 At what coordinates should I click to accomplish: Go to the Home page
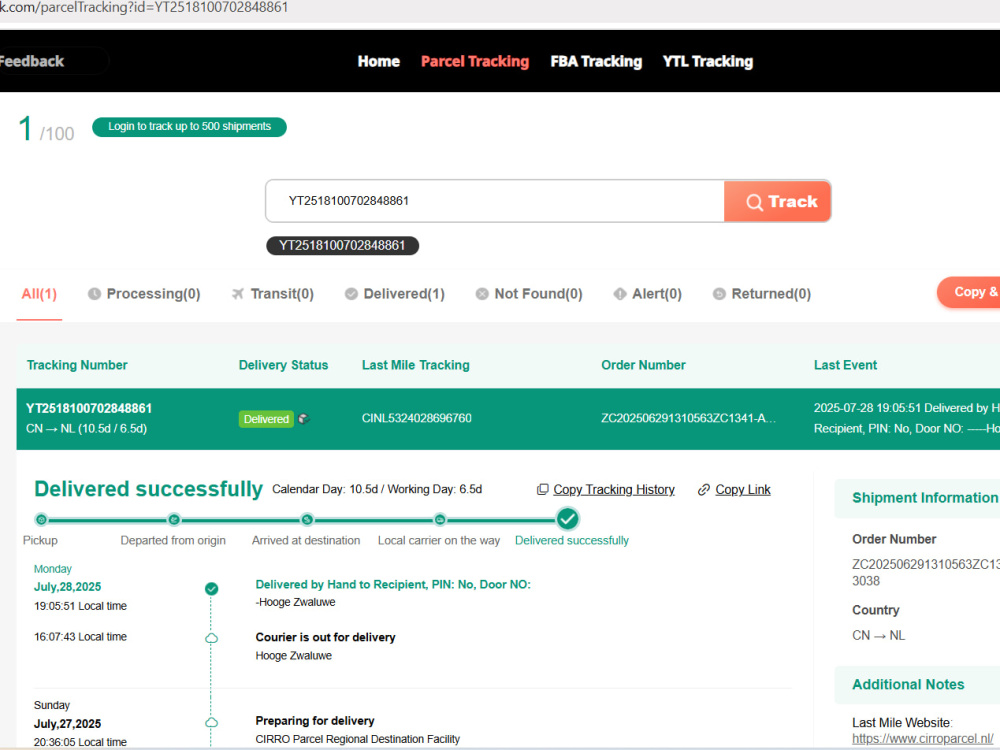[379, 61]
